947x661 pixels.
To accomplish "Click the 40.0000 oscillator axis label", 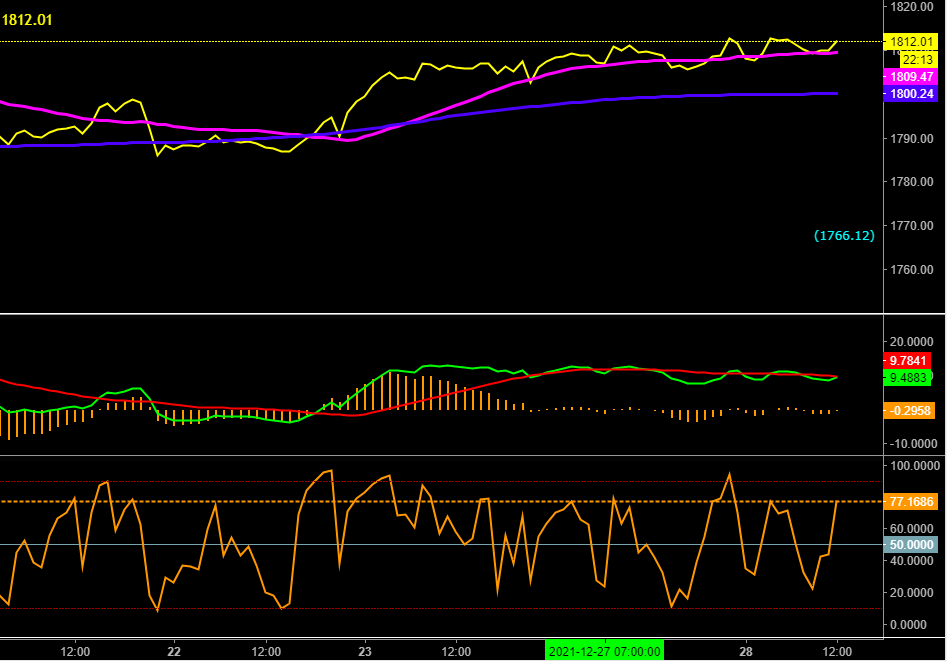I will tap(912, 561).
